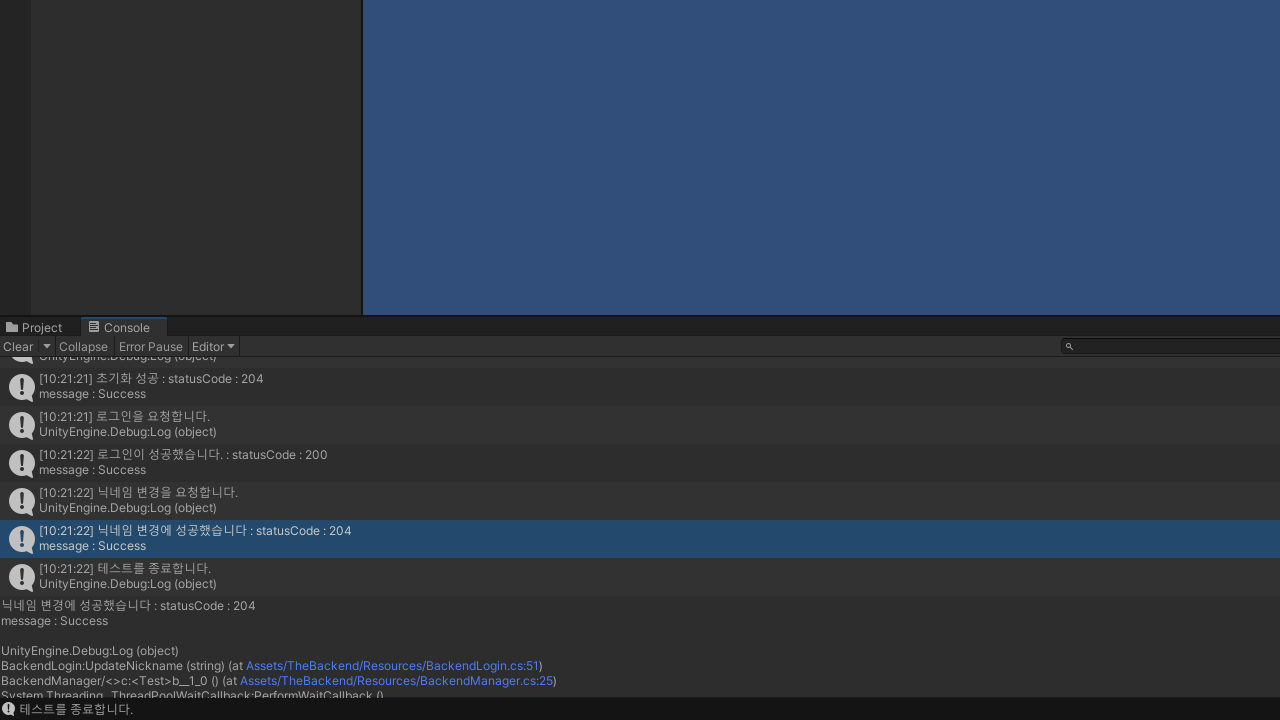The width and height of the screenshot is (1280, 720).
Task: Open BackendManager.cs:25 stack trace link
Action: click(396, 681)
